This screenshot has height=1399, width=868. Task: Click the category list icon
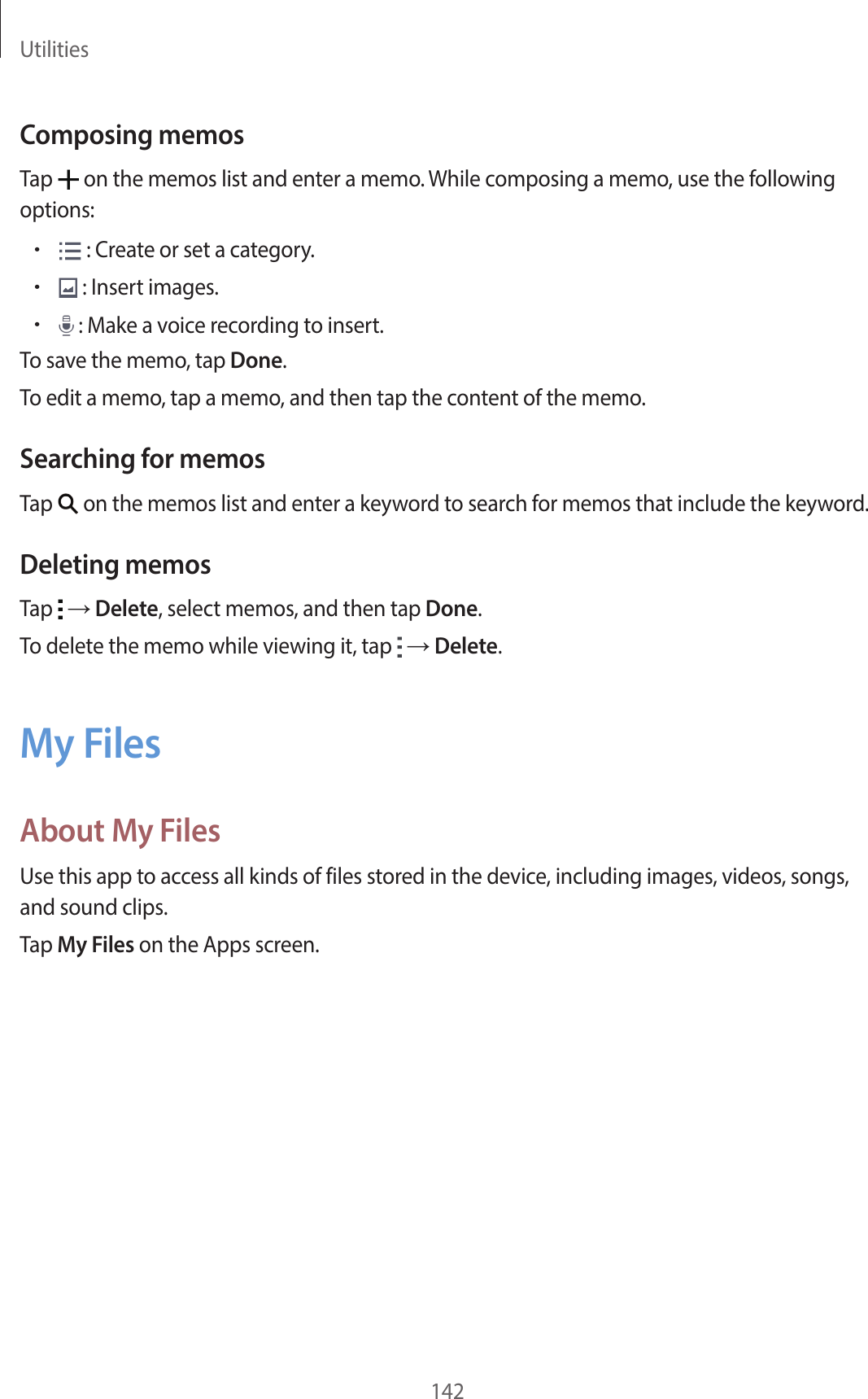(x=70, y=251)
